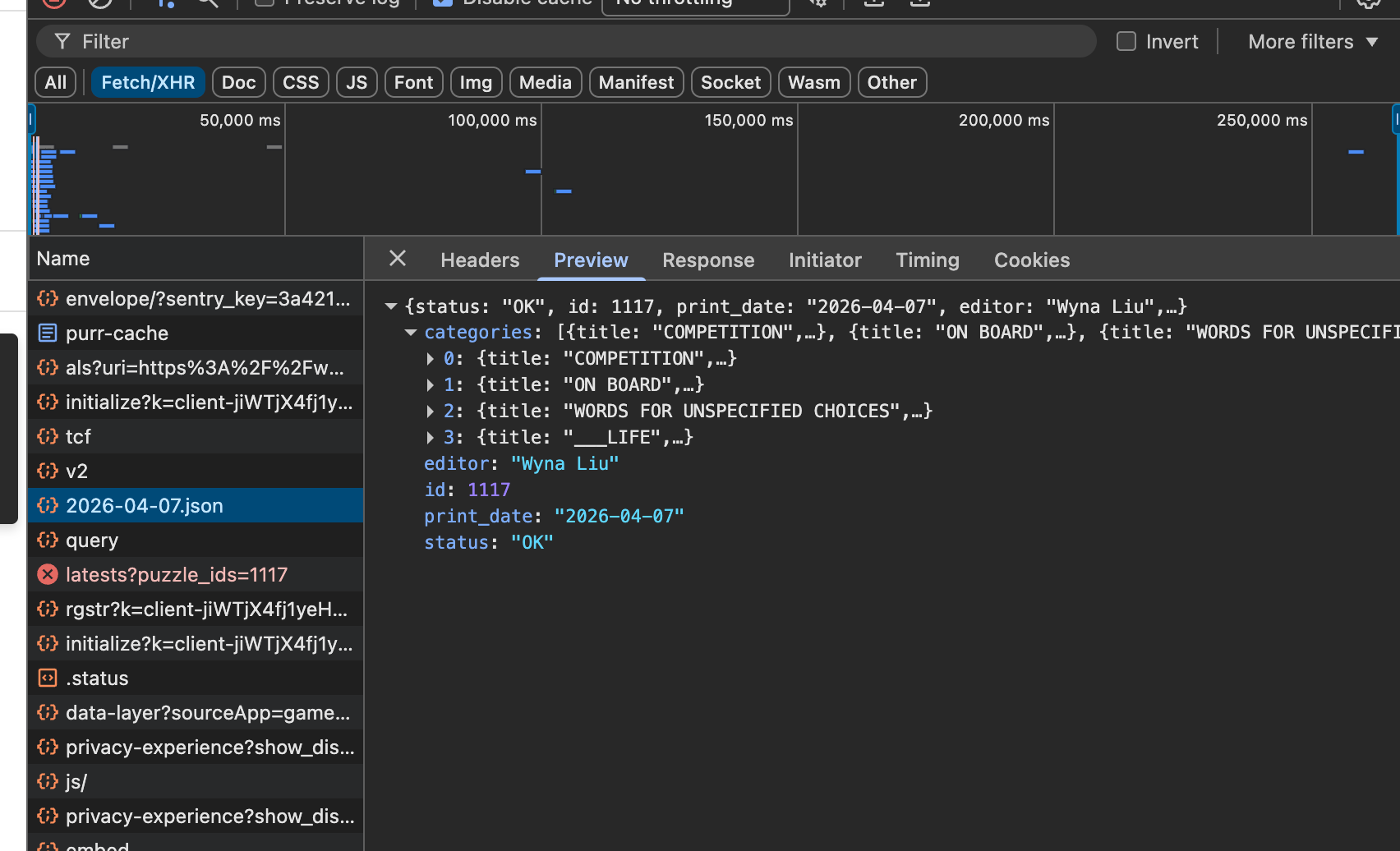Open the No throttling dropdown

694,3
